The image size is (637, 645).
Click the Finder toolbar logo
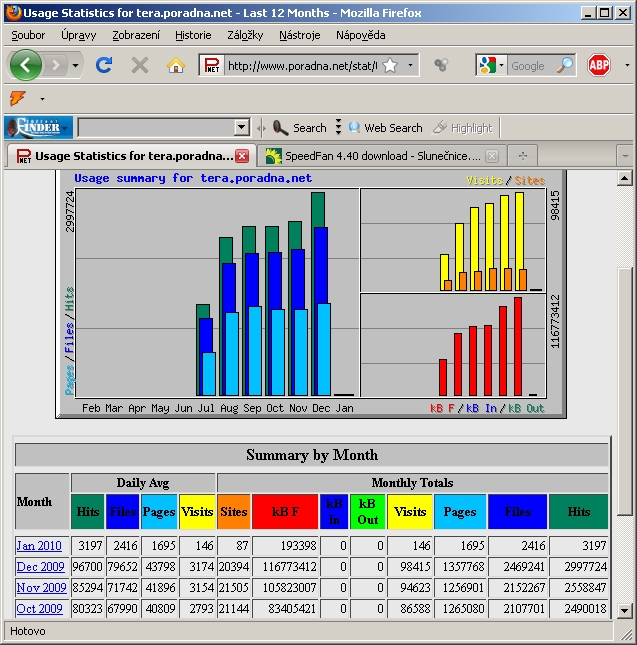[38, 127]
